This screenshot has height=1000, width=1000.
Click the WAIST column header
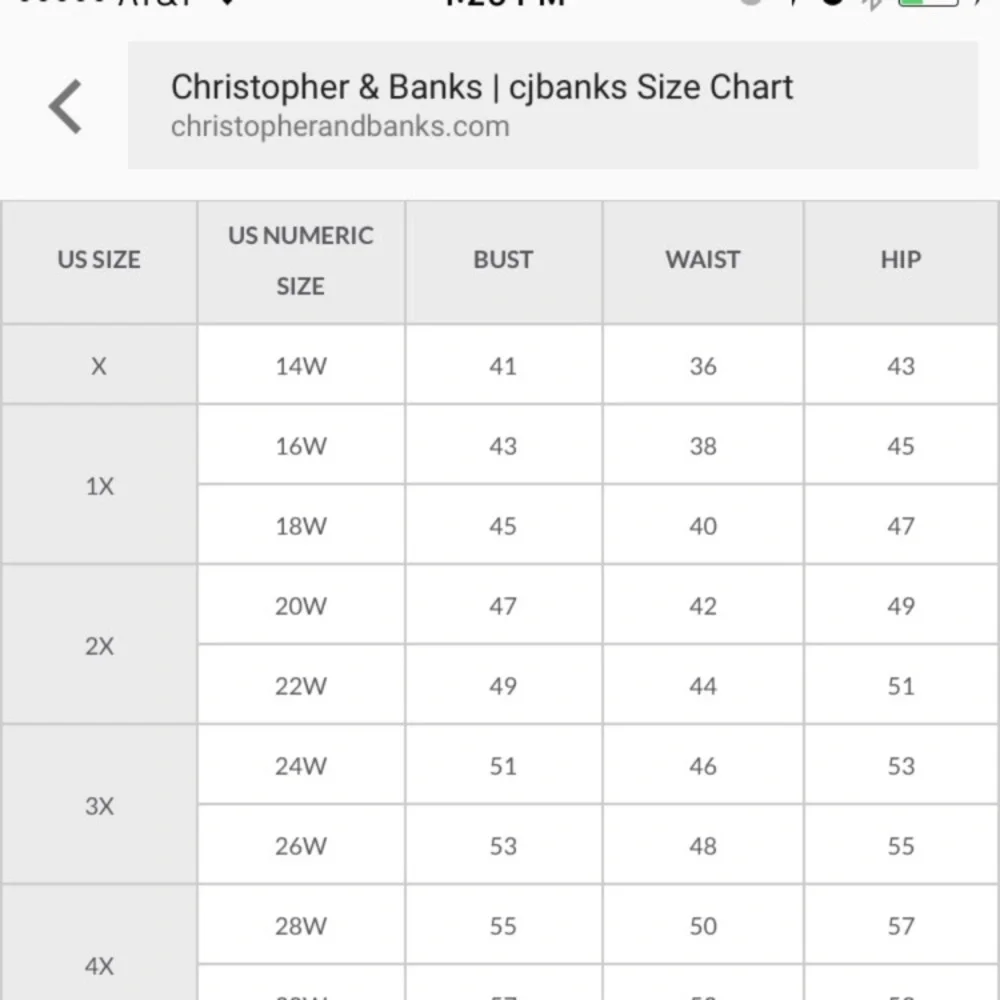click(703, 260)
